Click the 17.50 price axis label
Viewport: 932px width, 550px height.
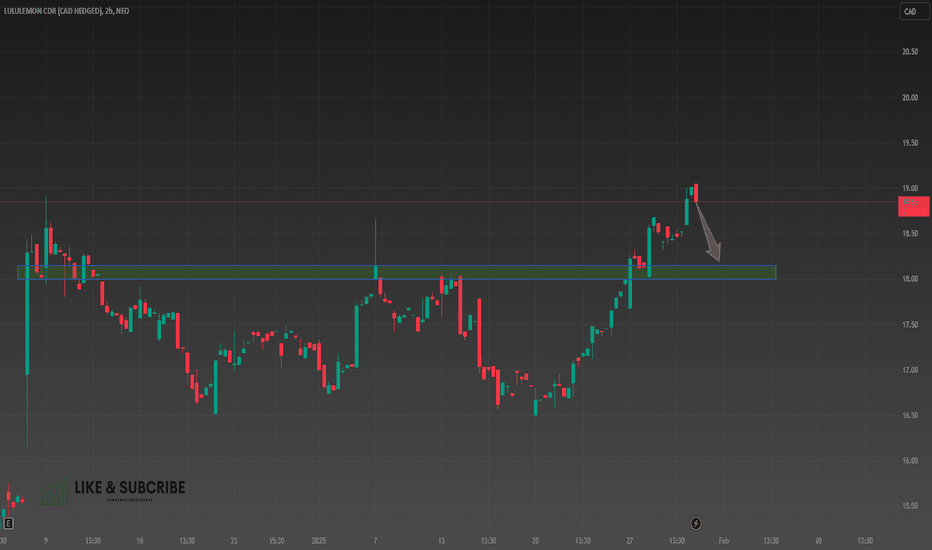point(909,325)
